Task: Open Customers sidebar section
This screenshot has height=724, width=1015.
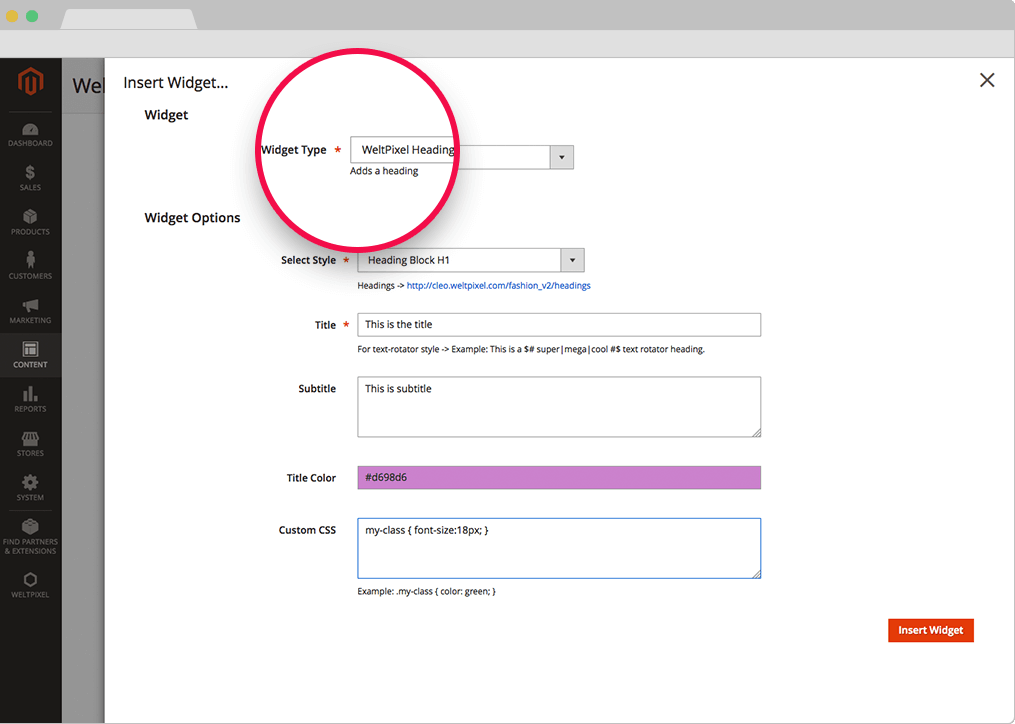Action: coord(30,266)
